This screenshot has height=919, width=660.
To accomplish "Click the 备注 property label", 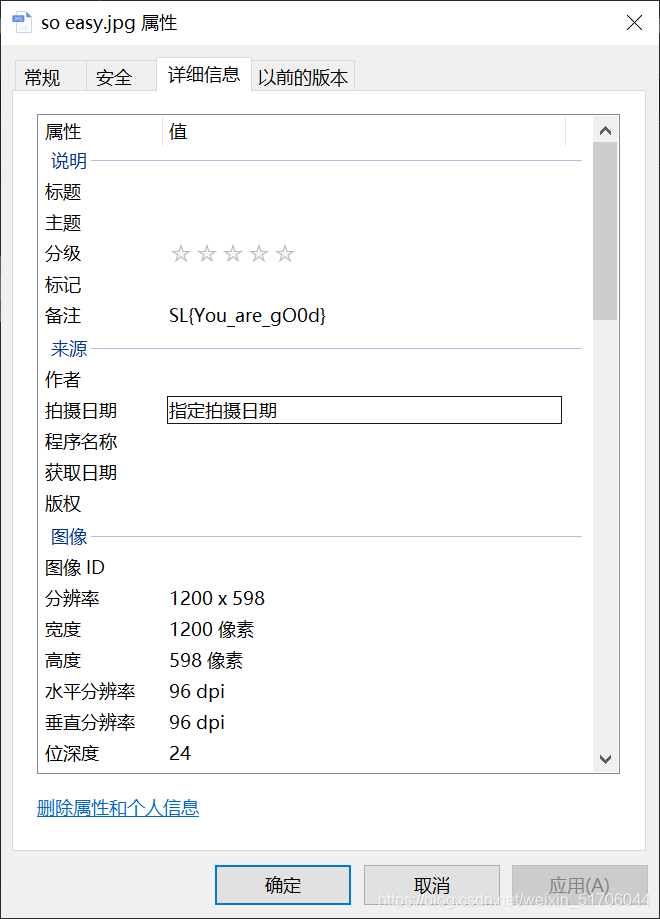I will pos(63,316).
